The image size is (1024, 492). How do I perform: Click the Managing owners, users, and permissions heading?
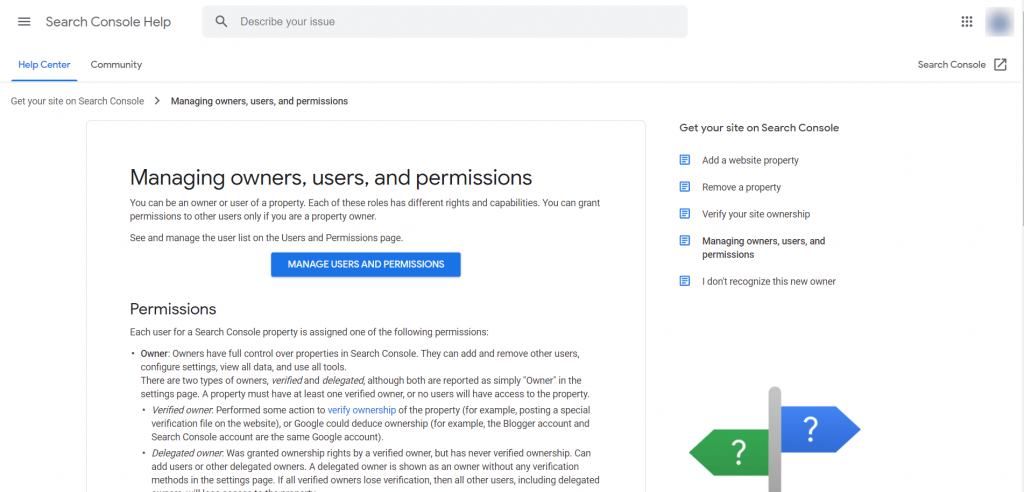coord(331,178)
